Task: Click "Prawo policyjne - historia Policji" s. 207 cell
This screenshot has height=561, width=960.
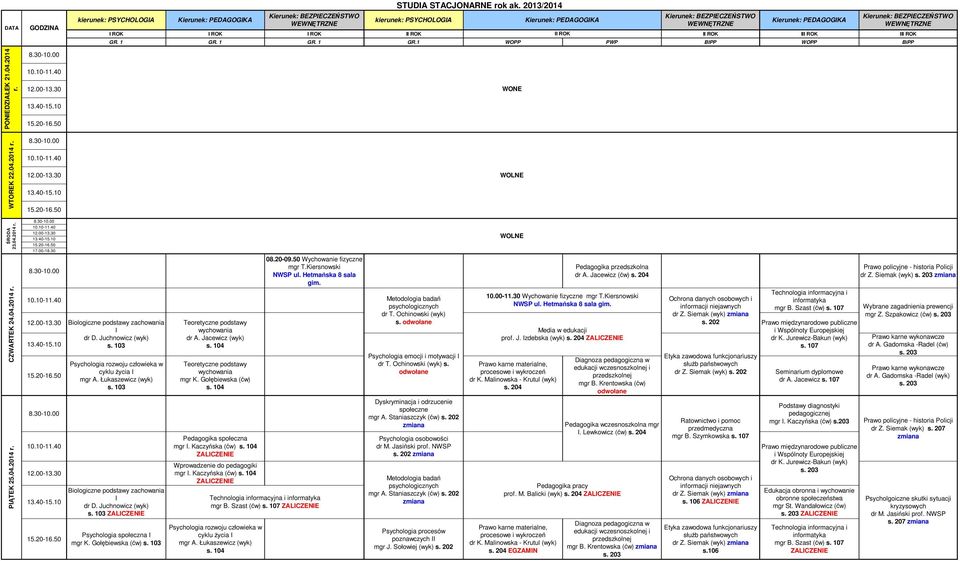Action: (x=909, y=428)
